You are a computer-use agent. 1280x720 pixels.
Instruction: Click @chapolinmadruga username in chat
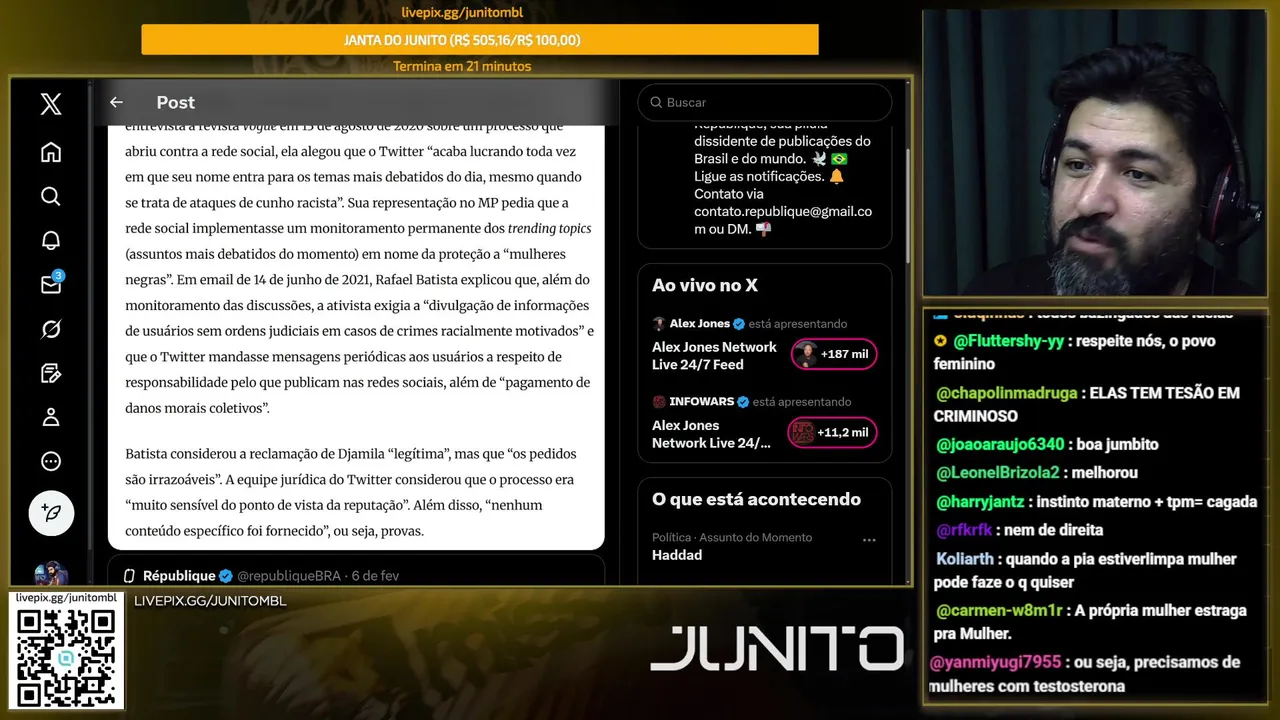1007,393
